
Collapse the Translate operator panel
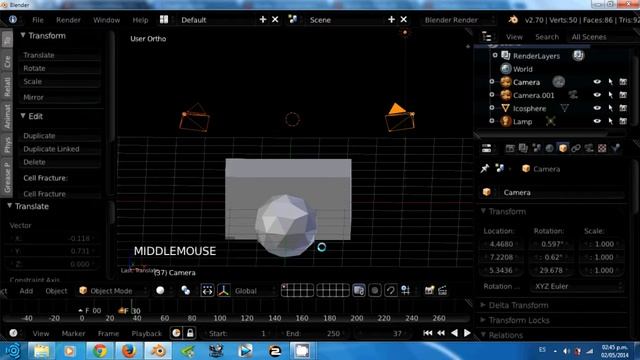(x=9, y=206)
